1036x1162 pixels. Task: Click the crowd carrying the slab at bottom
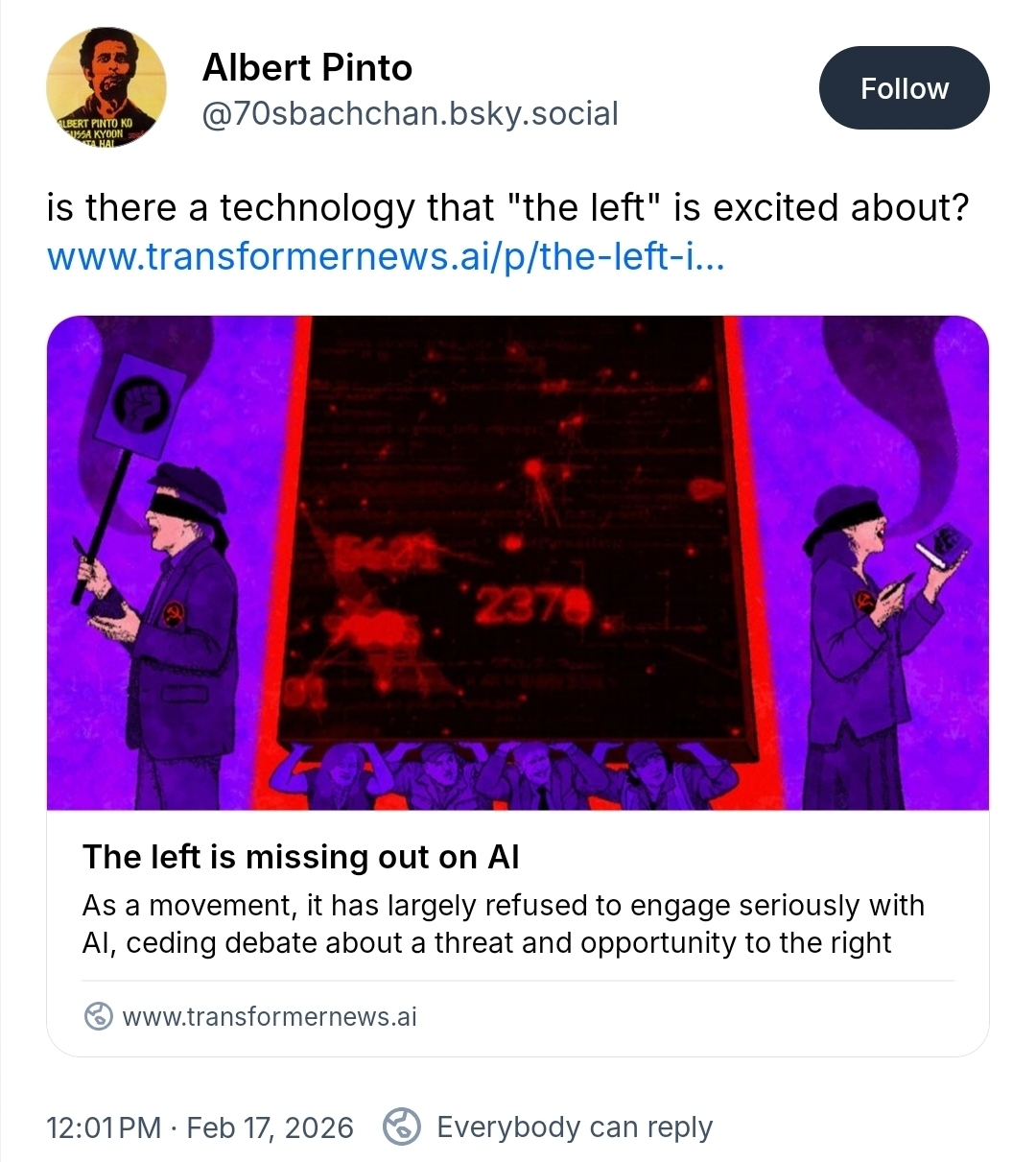(518, 773)
